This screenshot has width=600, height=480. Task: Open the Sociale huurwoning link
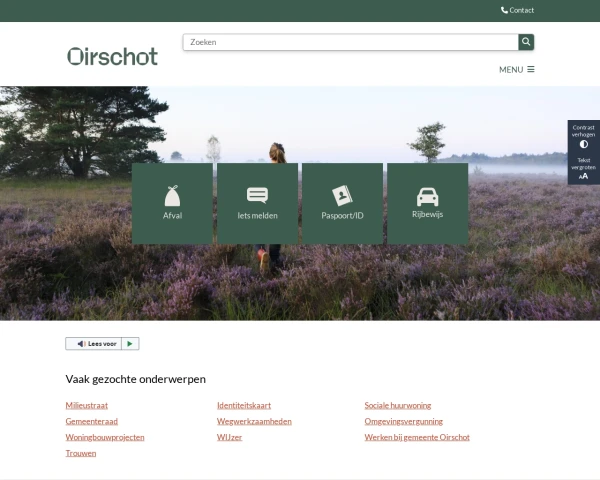pyautogui.click(x=398, y=405)
